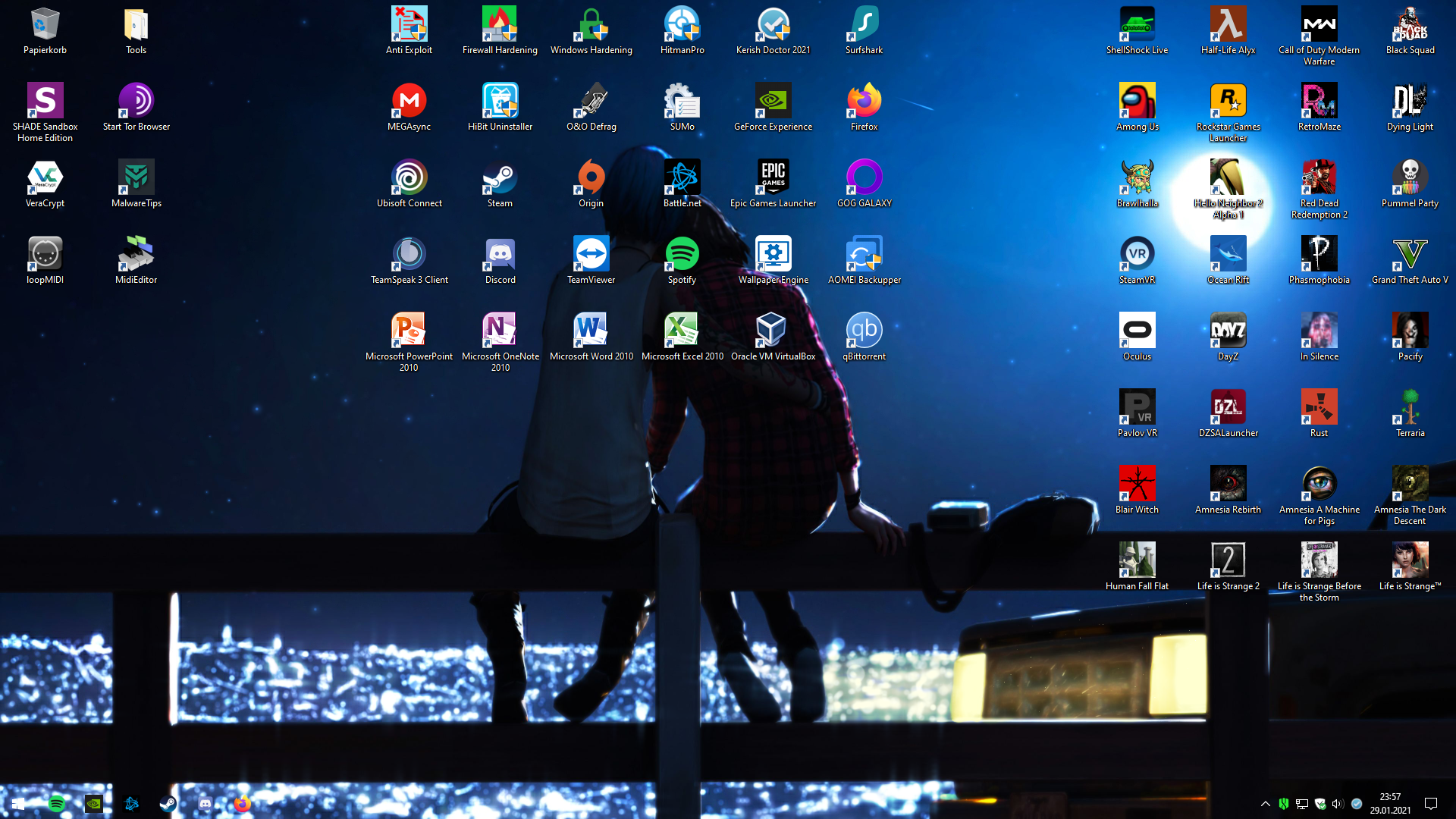Click the Half-Life Alyx icon

(1228, 24)
